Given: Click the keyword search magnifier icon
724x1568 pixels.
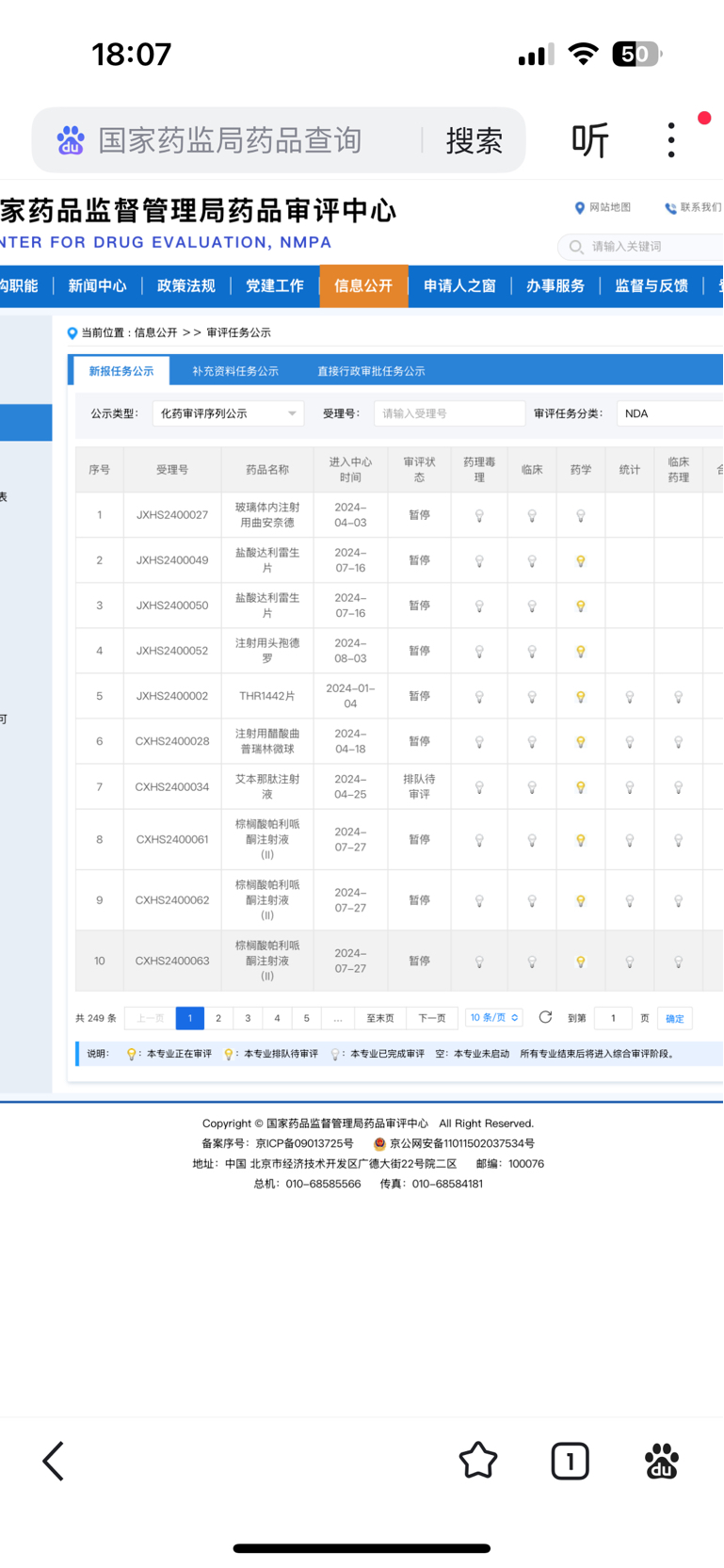Looking at the screenshot, I should click(x=575, y=247).
